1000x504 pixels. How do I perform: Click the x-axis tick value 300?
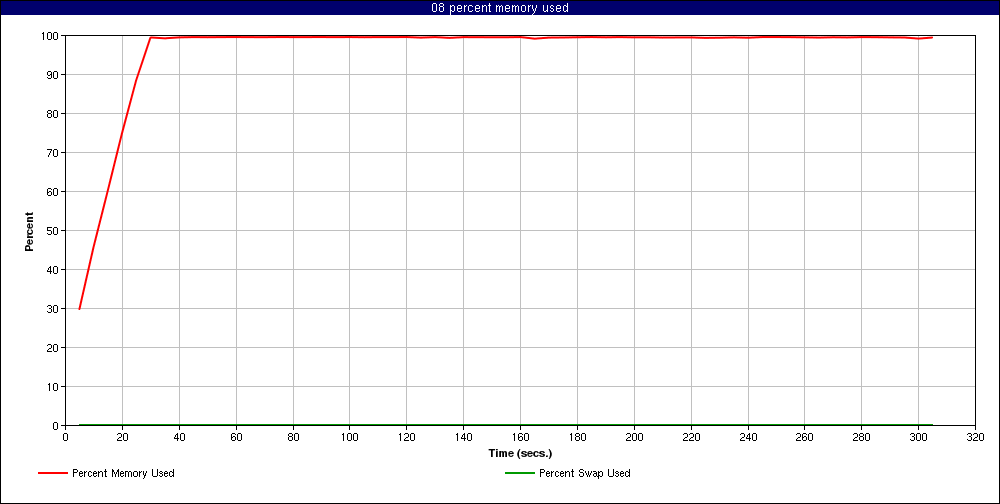(x=918, y=437)
